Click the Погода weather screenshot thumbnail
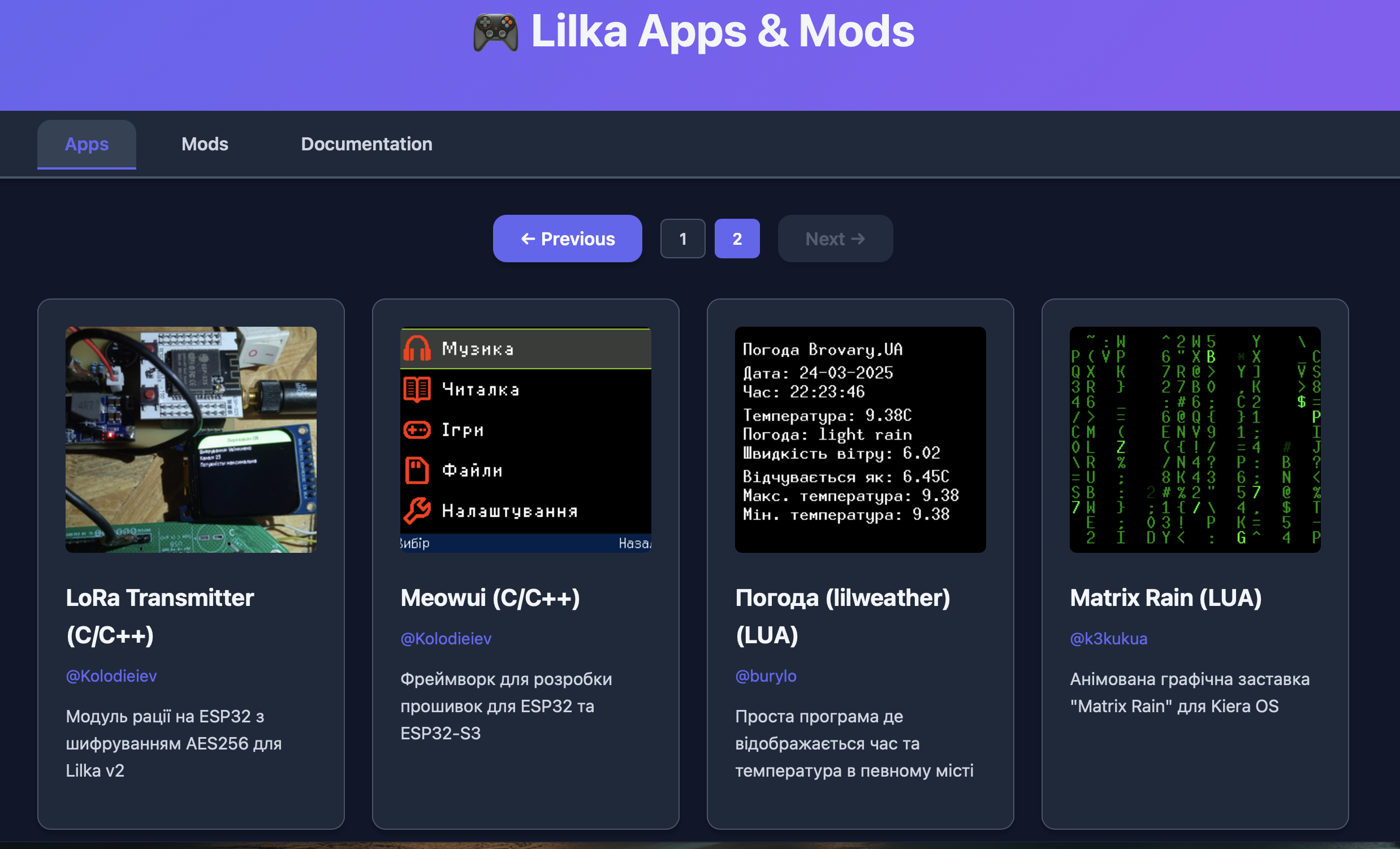 click(x=859, y=439)
